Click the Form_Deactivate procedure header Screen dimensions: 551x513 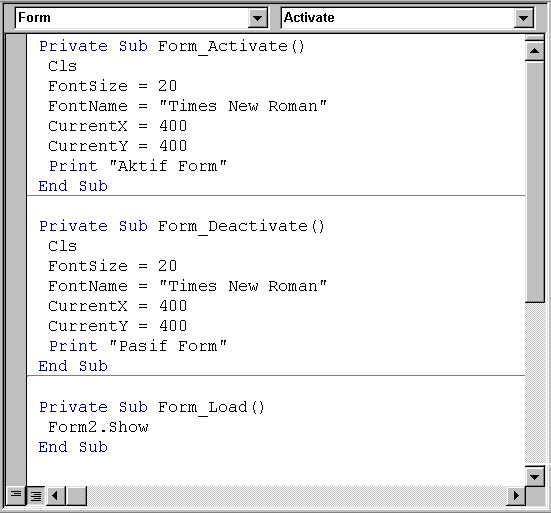pyautogui.click(x=182, y=227)
